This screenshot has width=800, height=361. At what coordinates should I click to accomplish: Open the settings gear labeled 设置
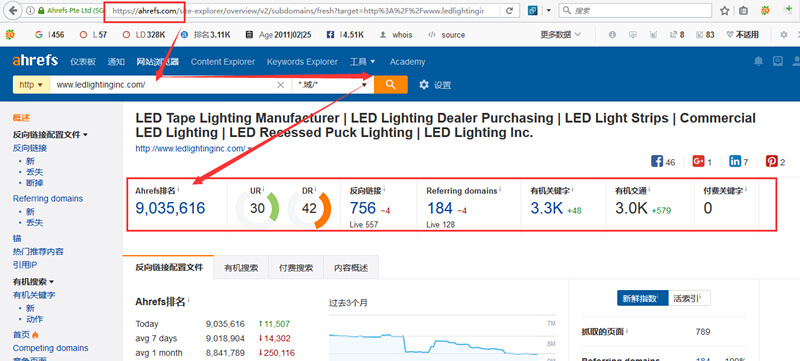tap(435, 85)
